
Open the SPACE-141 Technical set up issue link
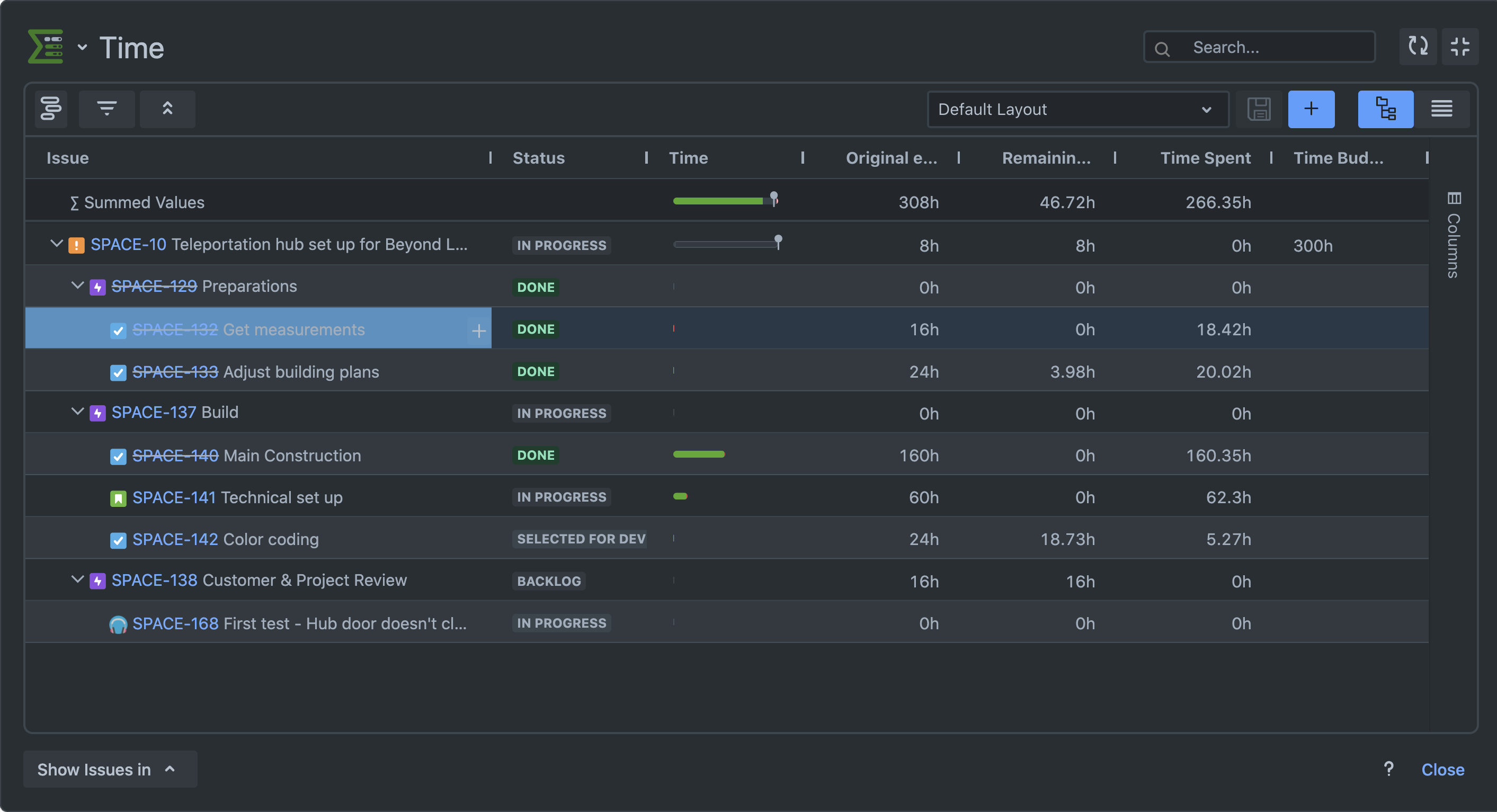pyautogui.click(x=173, y=497)
